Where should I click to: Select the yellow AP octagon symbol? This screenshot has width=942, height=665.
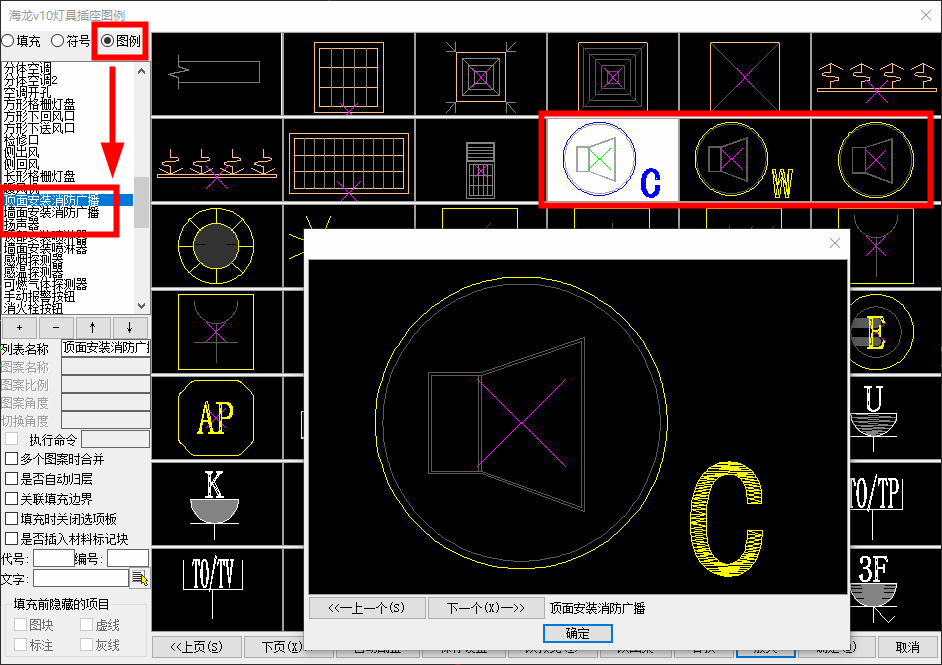(x=215, y=418)
